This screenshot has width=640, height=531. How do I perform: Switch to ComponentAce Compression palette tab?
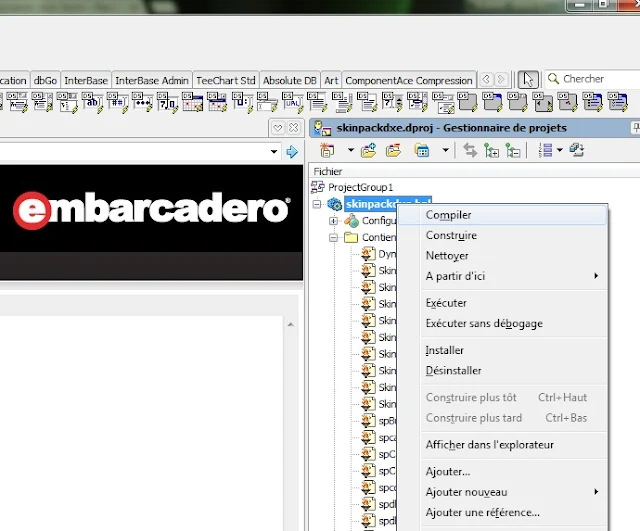pyautogui.click(x=409, y=80)
